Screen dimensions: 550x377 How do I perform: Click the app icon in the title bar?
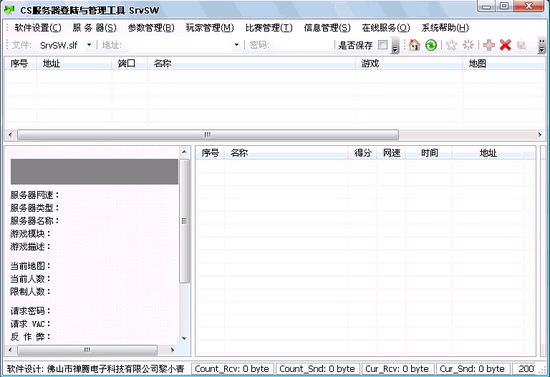click(x=9, y=10)
